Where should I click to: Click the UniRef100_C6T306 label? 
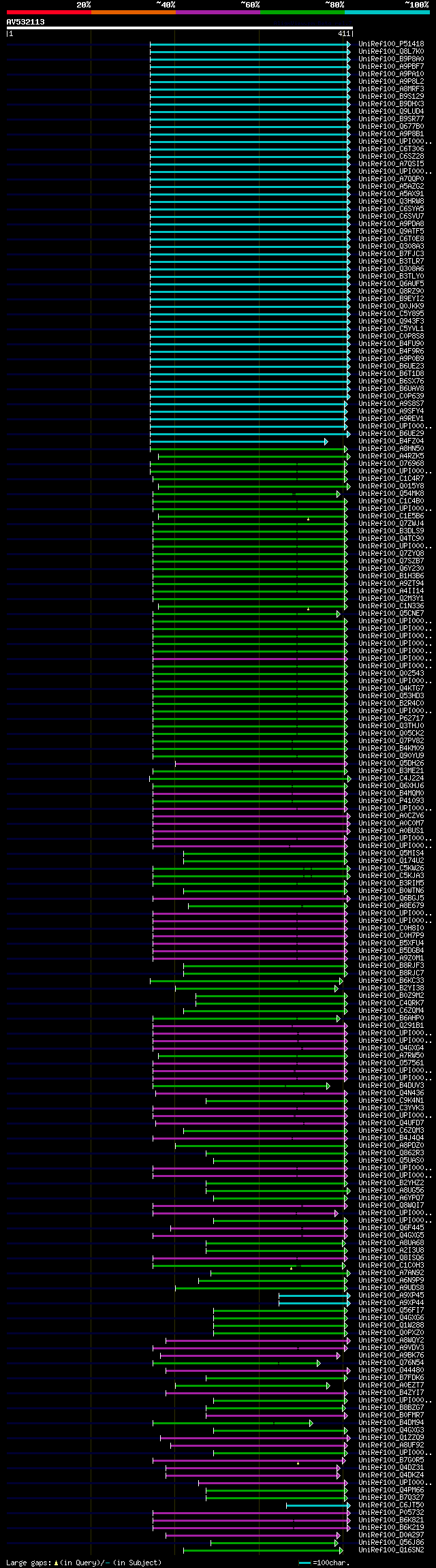tap(391, 149)
